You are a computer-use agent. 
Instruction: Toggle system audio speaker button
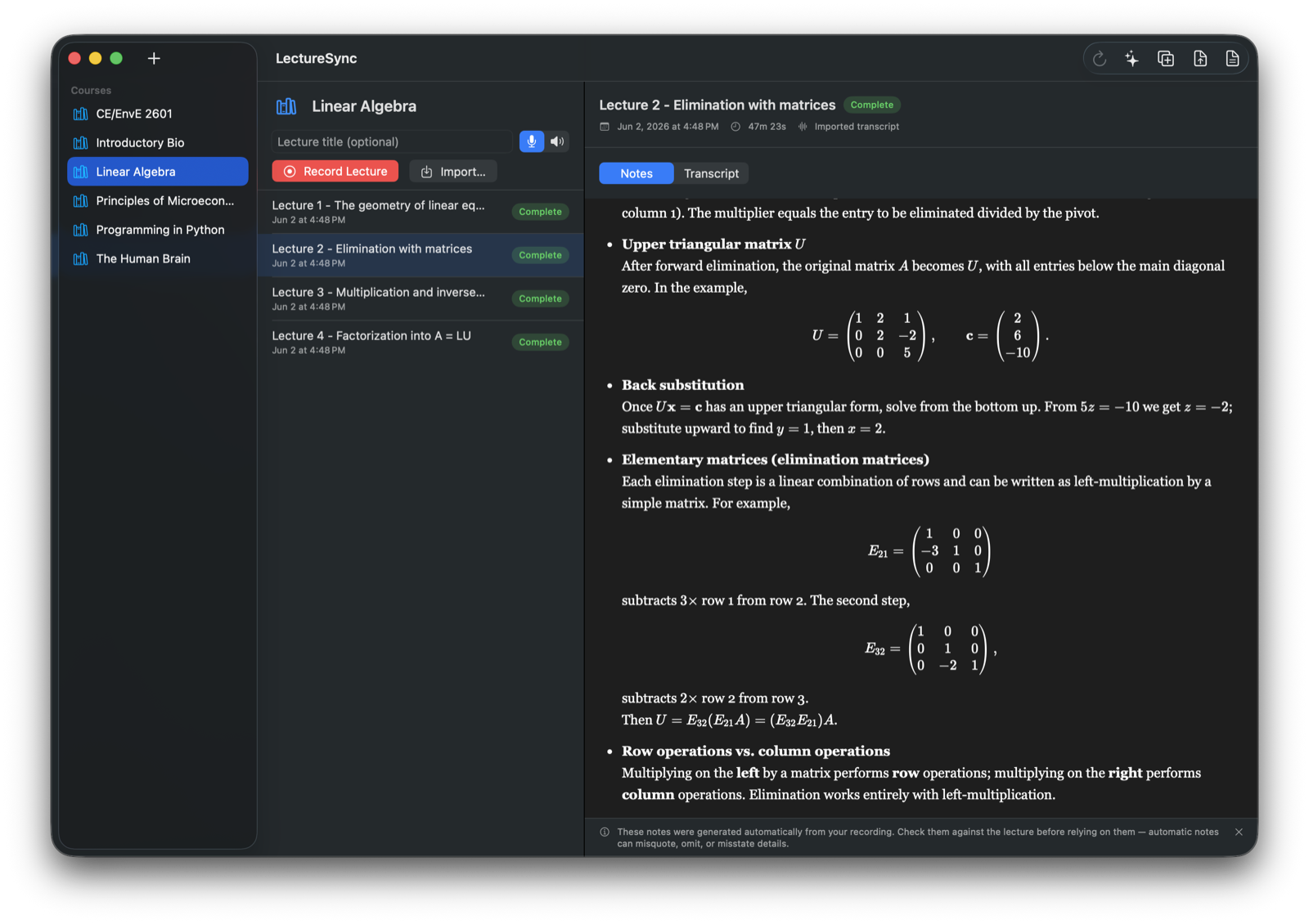click(558, 141)
